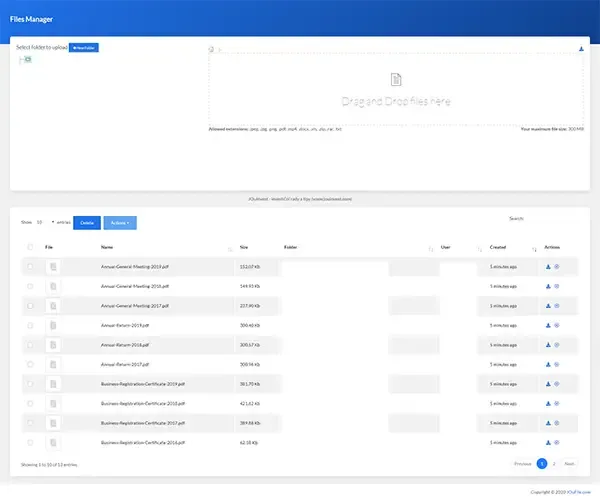
Task: Click Next in pagination
Action: (x=569, y=464)
